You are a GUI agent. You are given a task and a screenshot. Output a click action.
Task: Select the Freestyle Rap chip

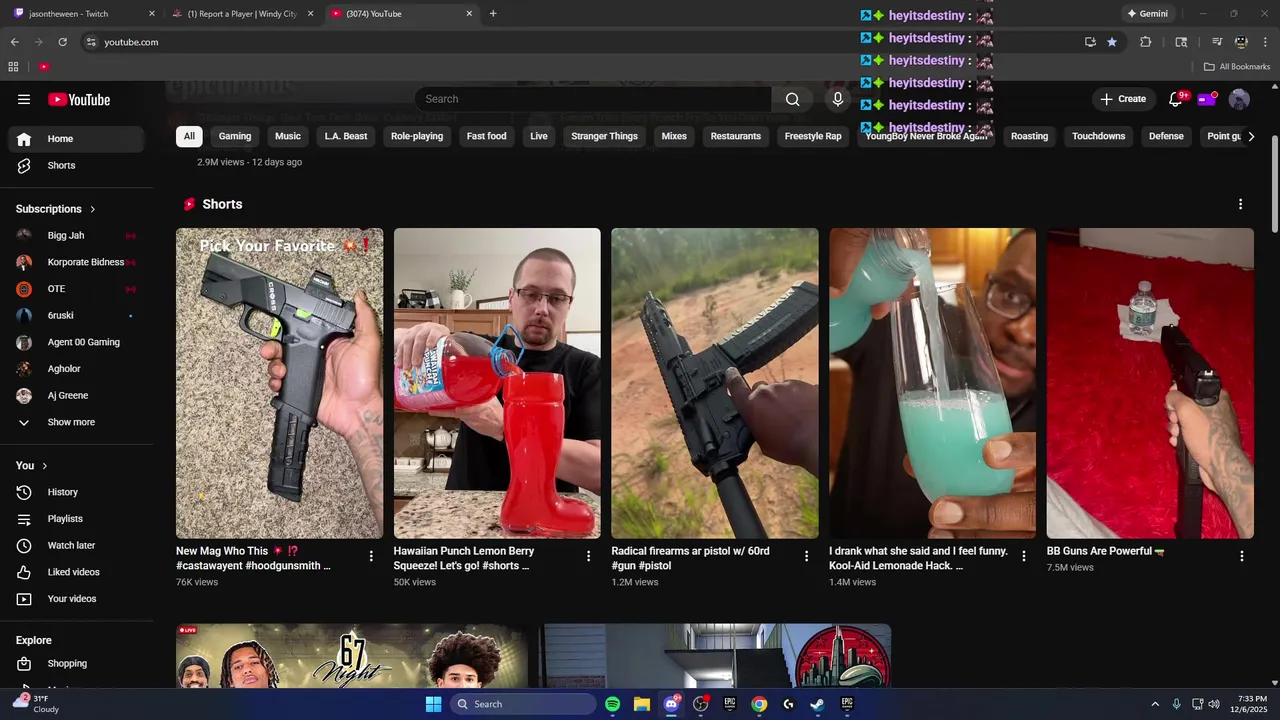pyautogui.click(x=813, y=136)
